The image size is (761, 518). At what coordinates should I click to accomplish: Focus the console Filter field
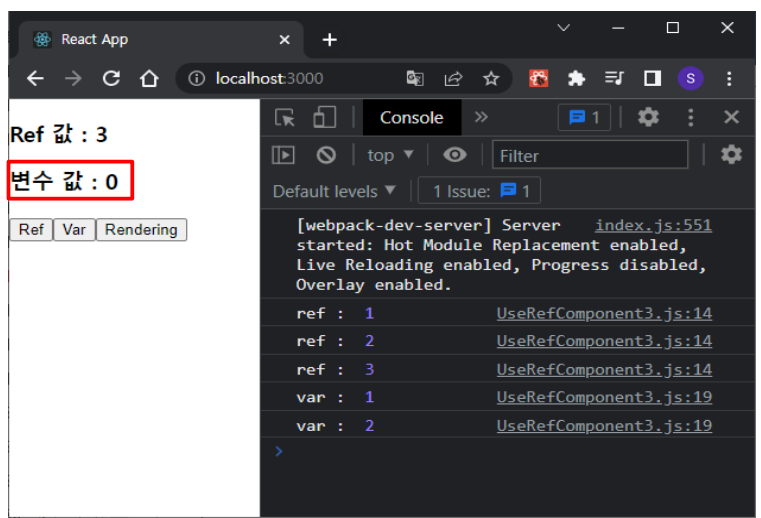click(590, 155)
